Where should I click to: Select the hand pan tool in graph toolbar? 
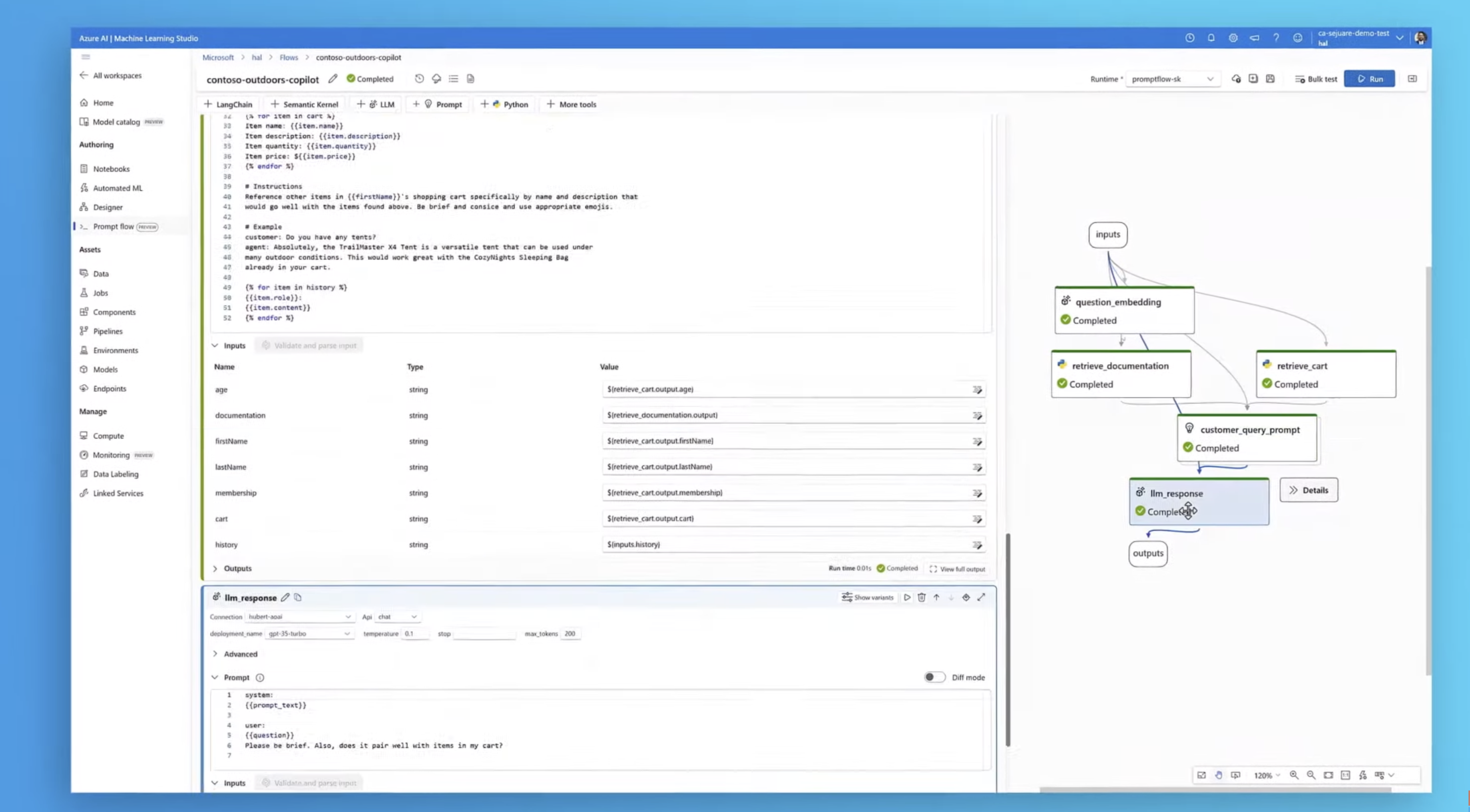pyautogui.click(x=1218, y=775)
